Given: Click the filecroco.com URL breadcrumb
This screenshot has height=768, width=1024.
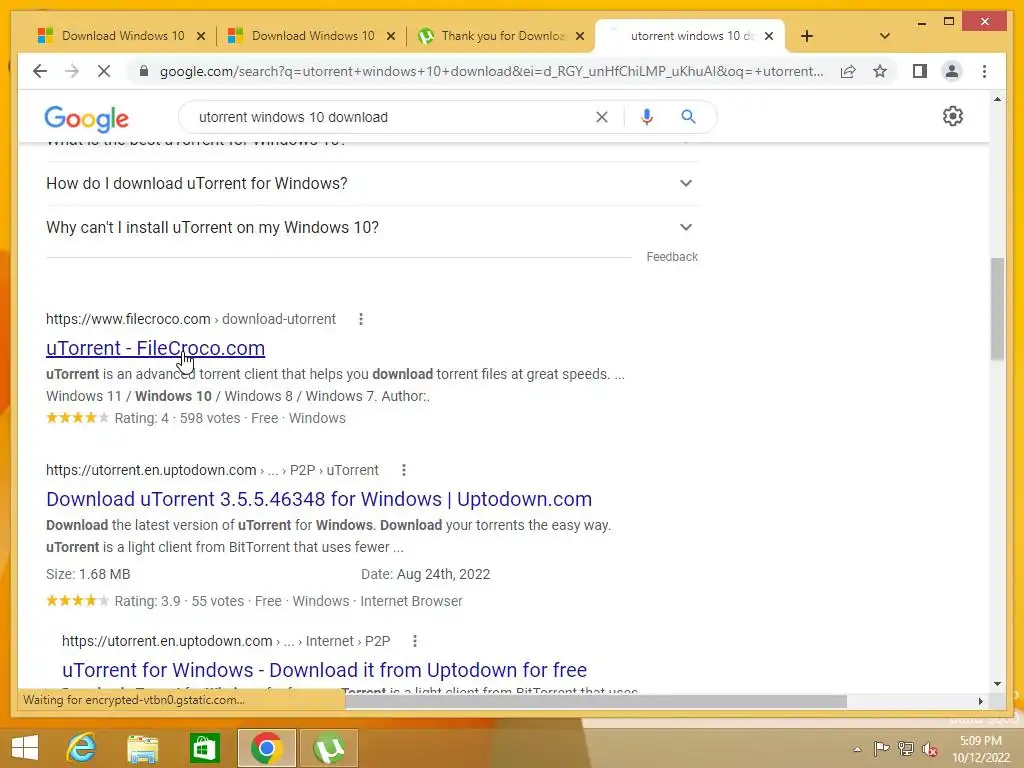Looking at the screenshot, I should coord(191,319).
